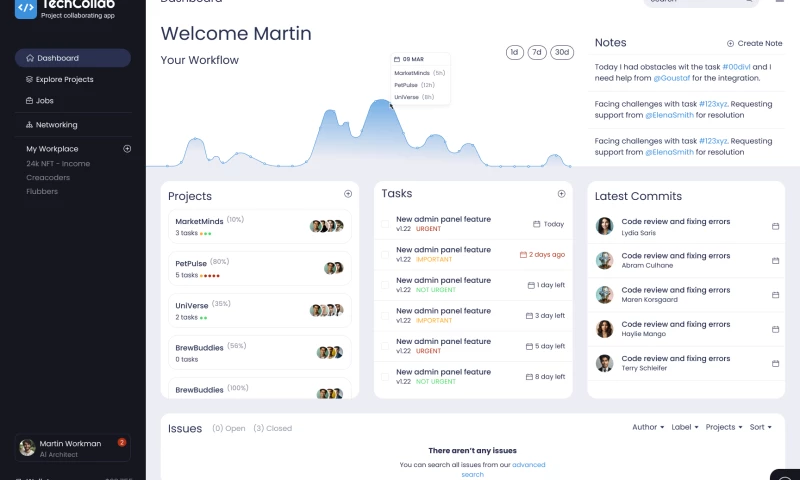Viewport: 800px width, 480px height.
Task: Click the TechCollab code logo icon
Action: 26,8
